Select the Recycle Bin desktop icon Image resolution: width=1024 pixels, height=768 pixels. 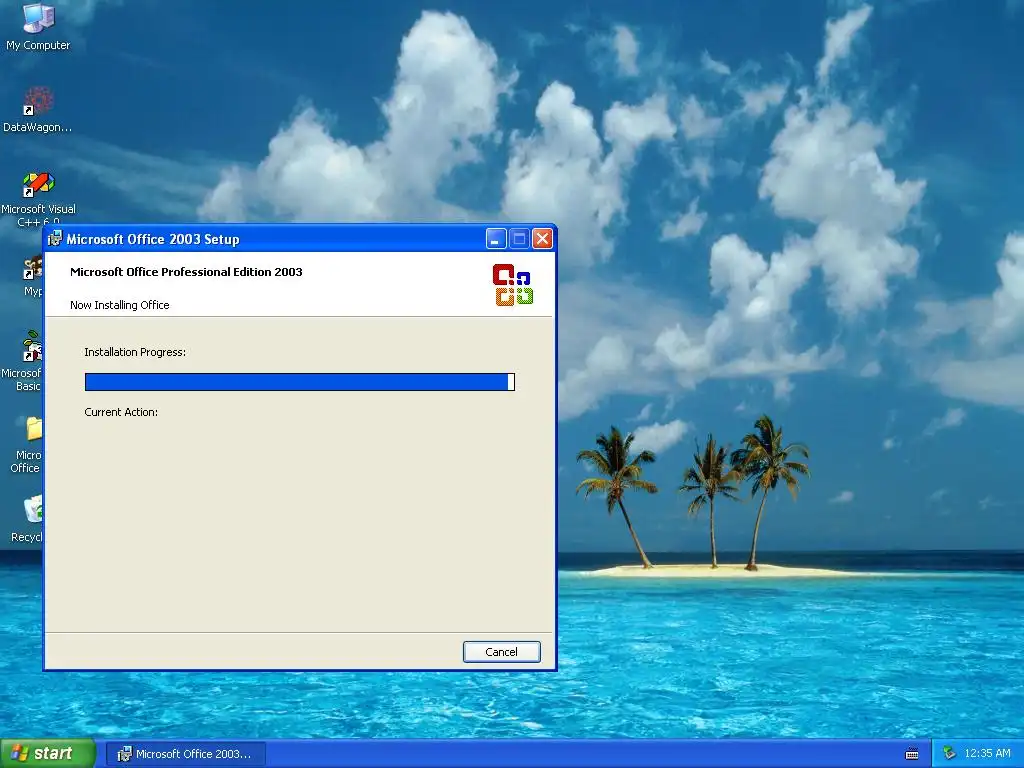tap(27, 519)
